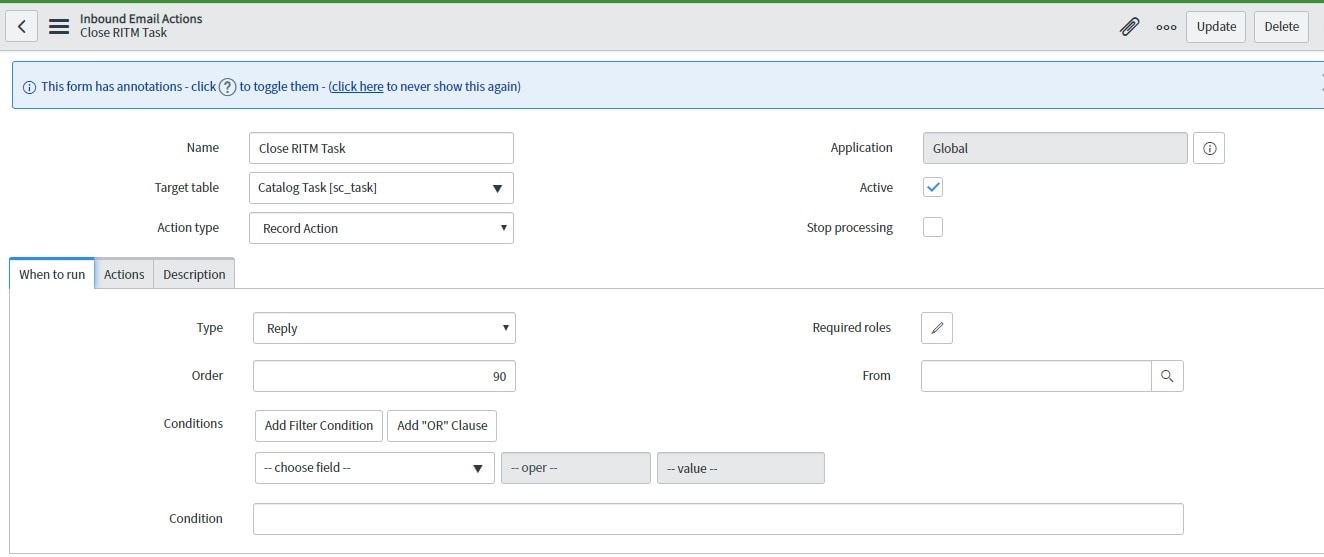Expand the Action type dropdown
1324x557 pixels.
click(x=381, y=228)
